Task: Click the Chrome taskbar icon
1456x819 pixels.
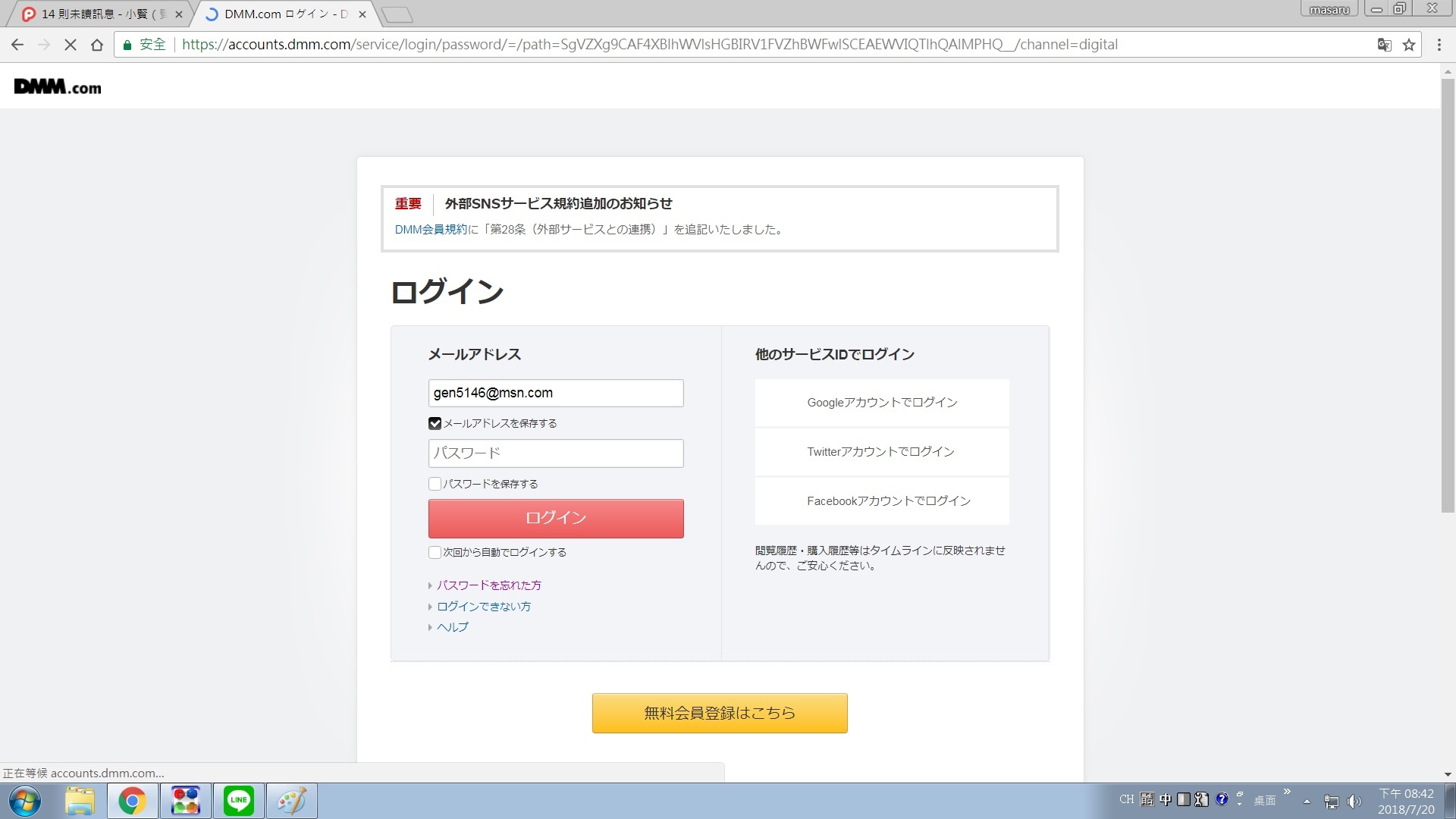Action: [132, 801]
